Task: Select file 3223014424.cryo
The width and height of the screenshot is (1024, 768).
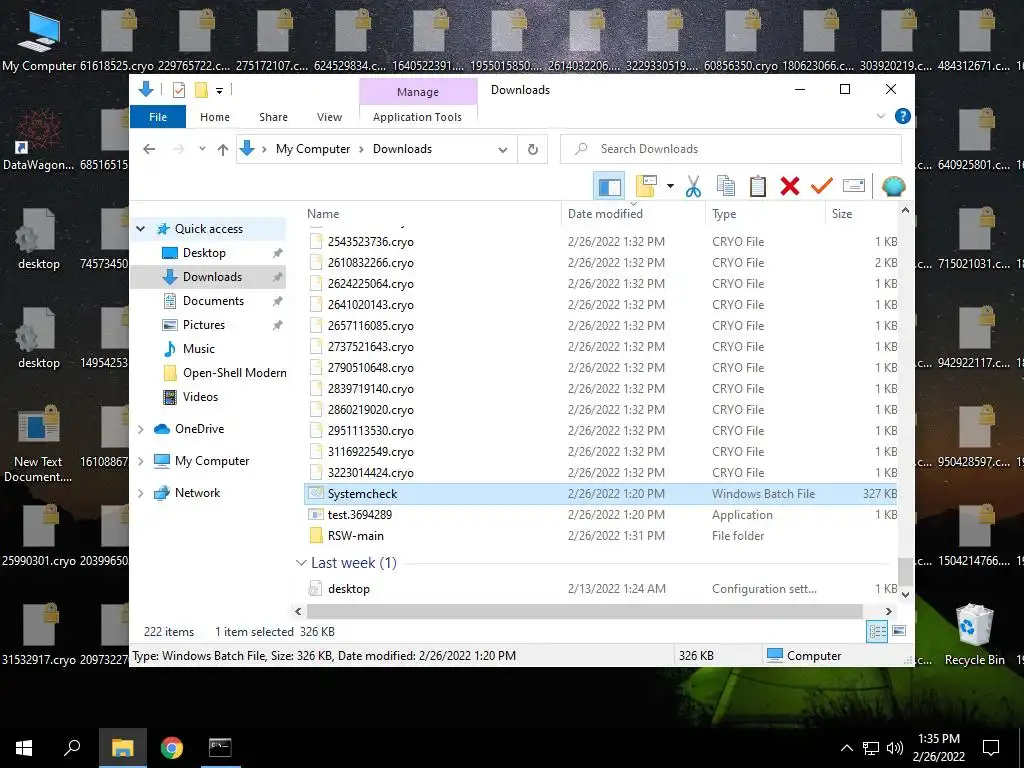Action: coord(601,473)
